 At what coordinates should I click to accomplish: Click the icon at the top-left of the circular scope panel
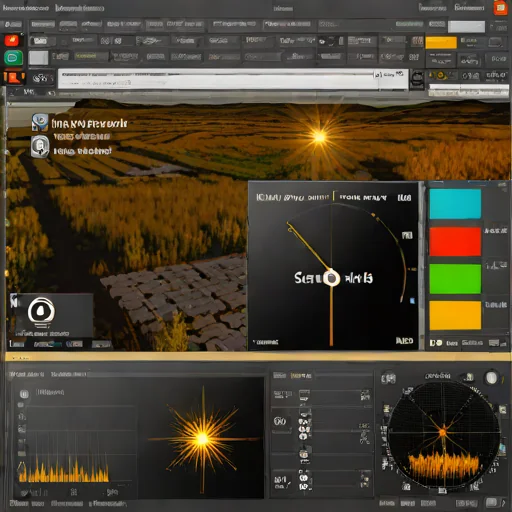388,379
